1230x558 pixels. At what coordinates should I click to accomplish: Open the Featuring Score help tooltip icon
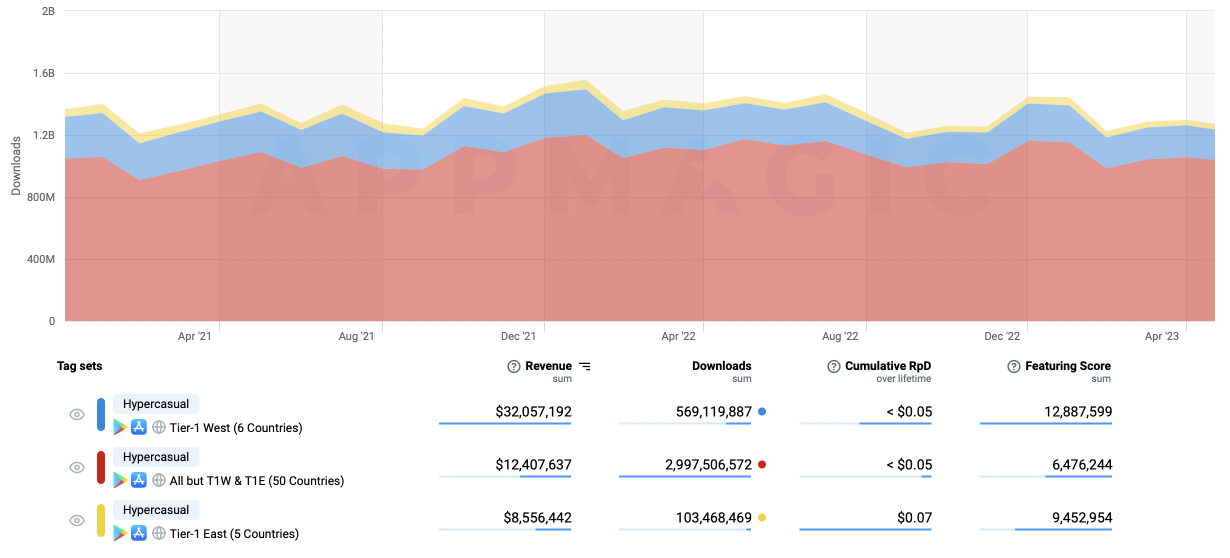click(1014, 367)
